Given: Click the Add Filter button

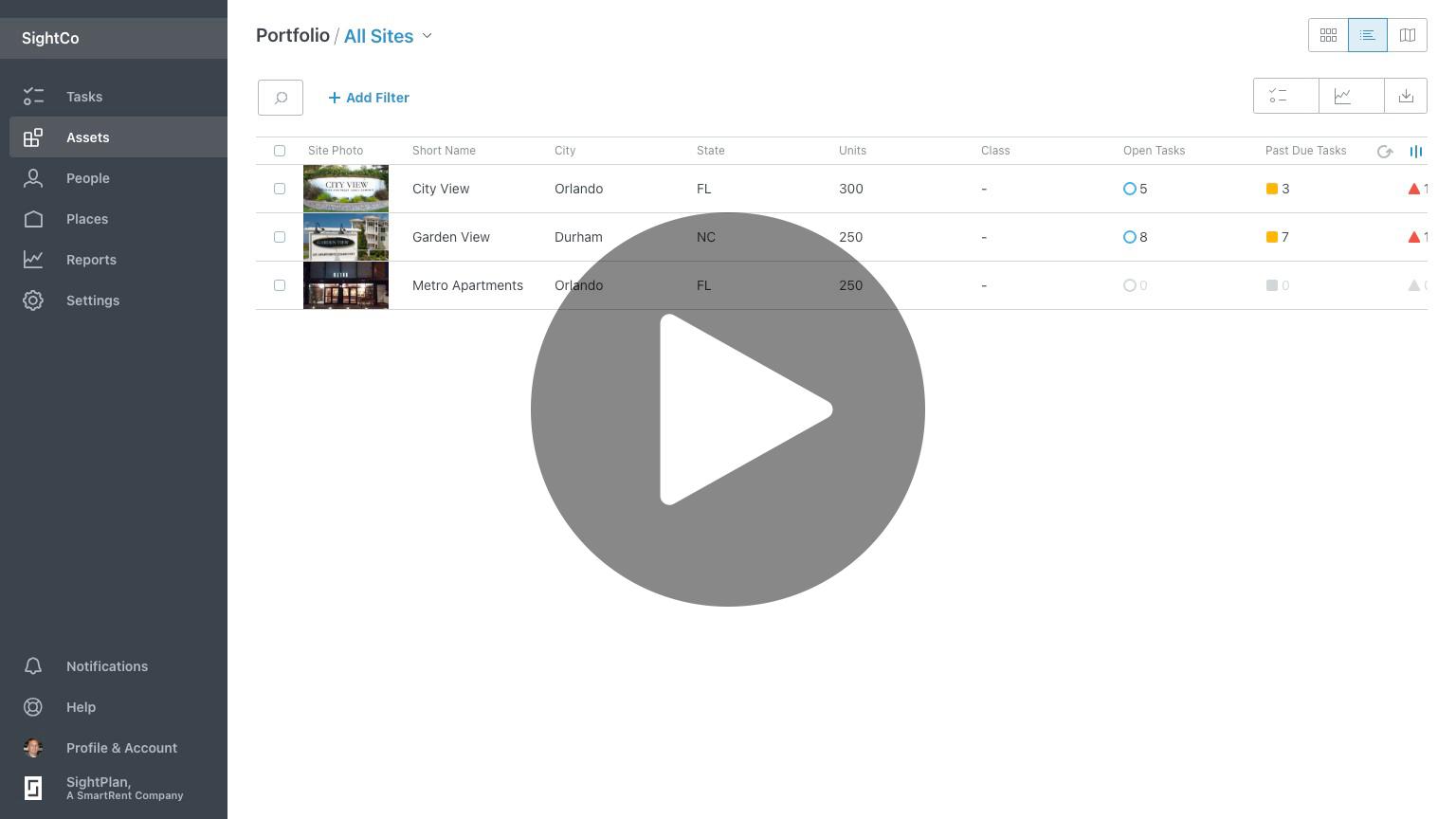Looking at the screenshot, I should click(369, 98).
